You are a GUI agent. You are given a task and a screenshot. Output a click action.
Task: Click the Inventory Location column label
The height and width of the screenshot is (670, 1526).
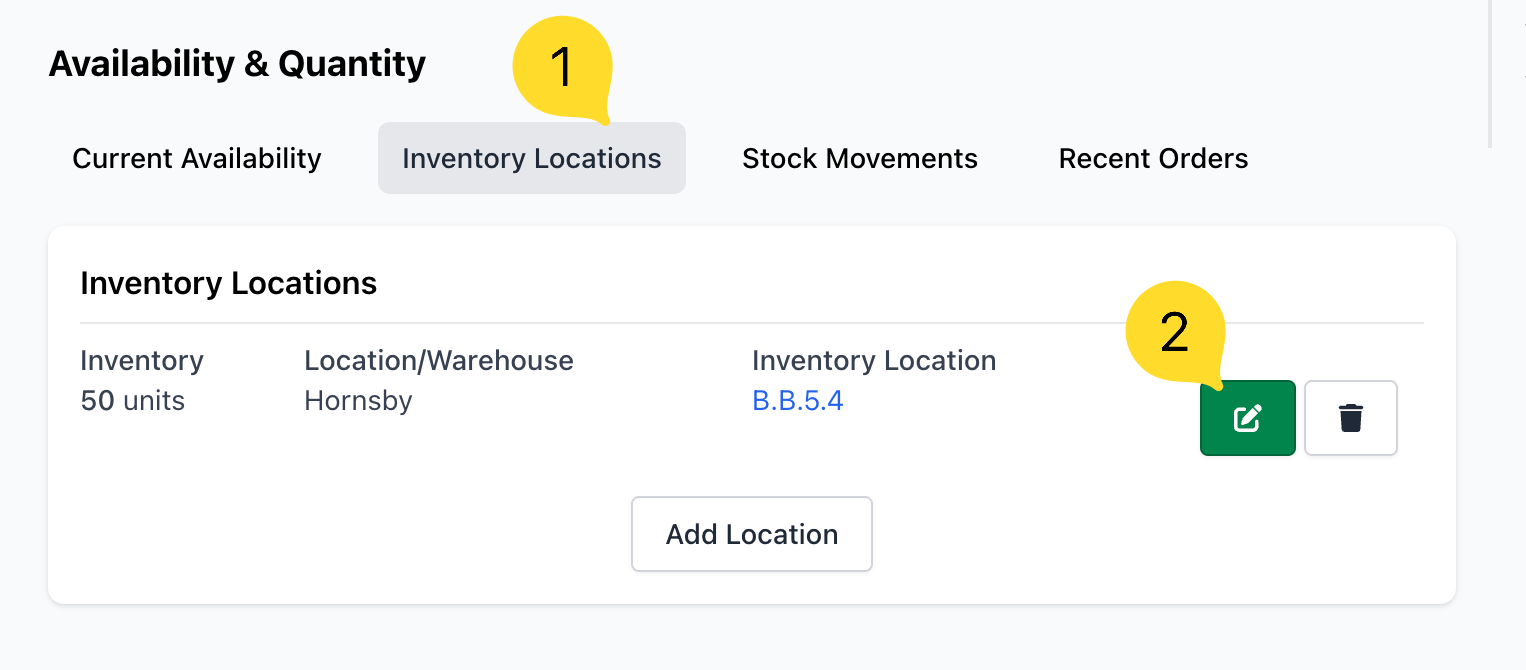pos(873,361)
